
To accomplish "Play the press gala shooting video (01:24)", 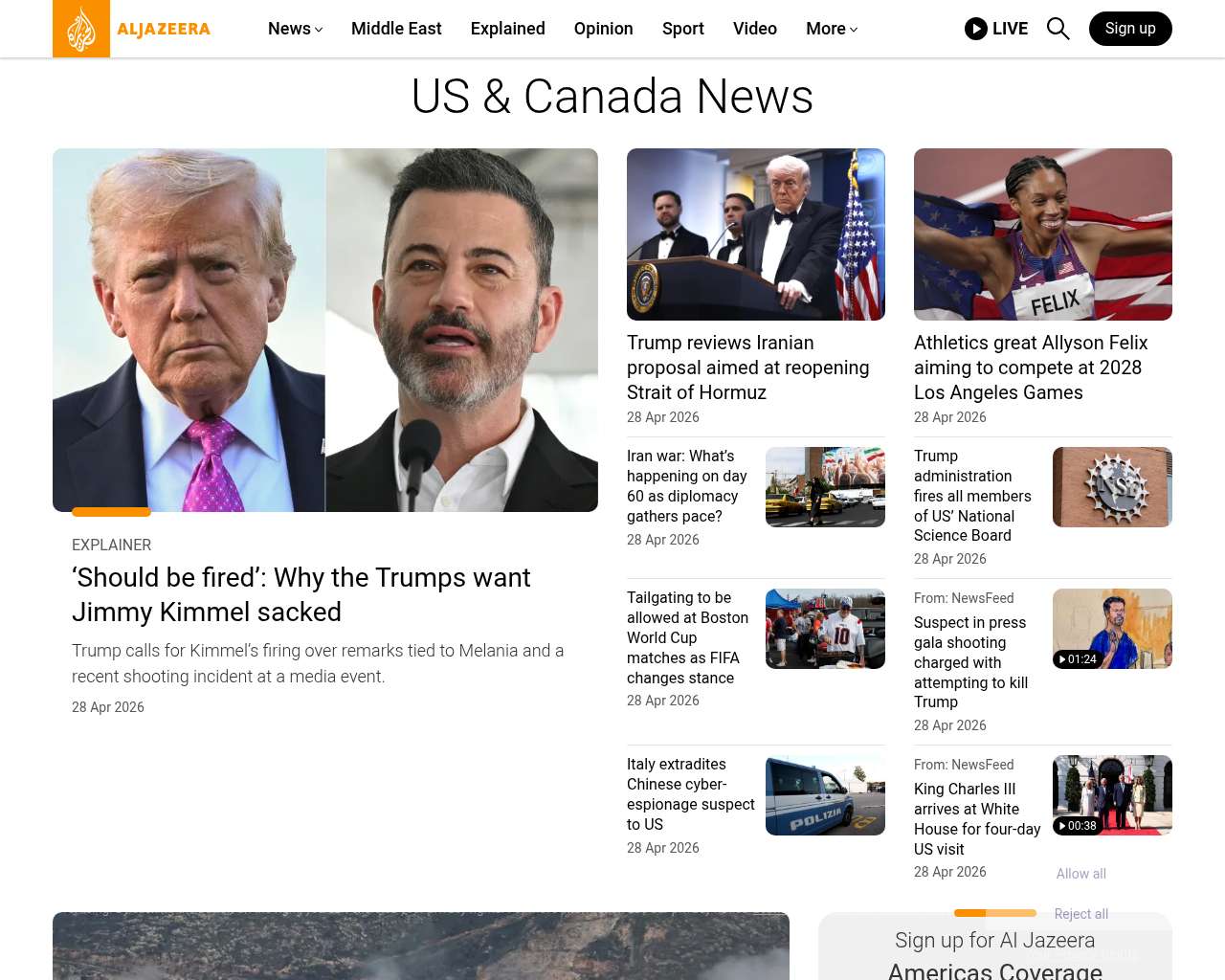I will pos(1112,629).
